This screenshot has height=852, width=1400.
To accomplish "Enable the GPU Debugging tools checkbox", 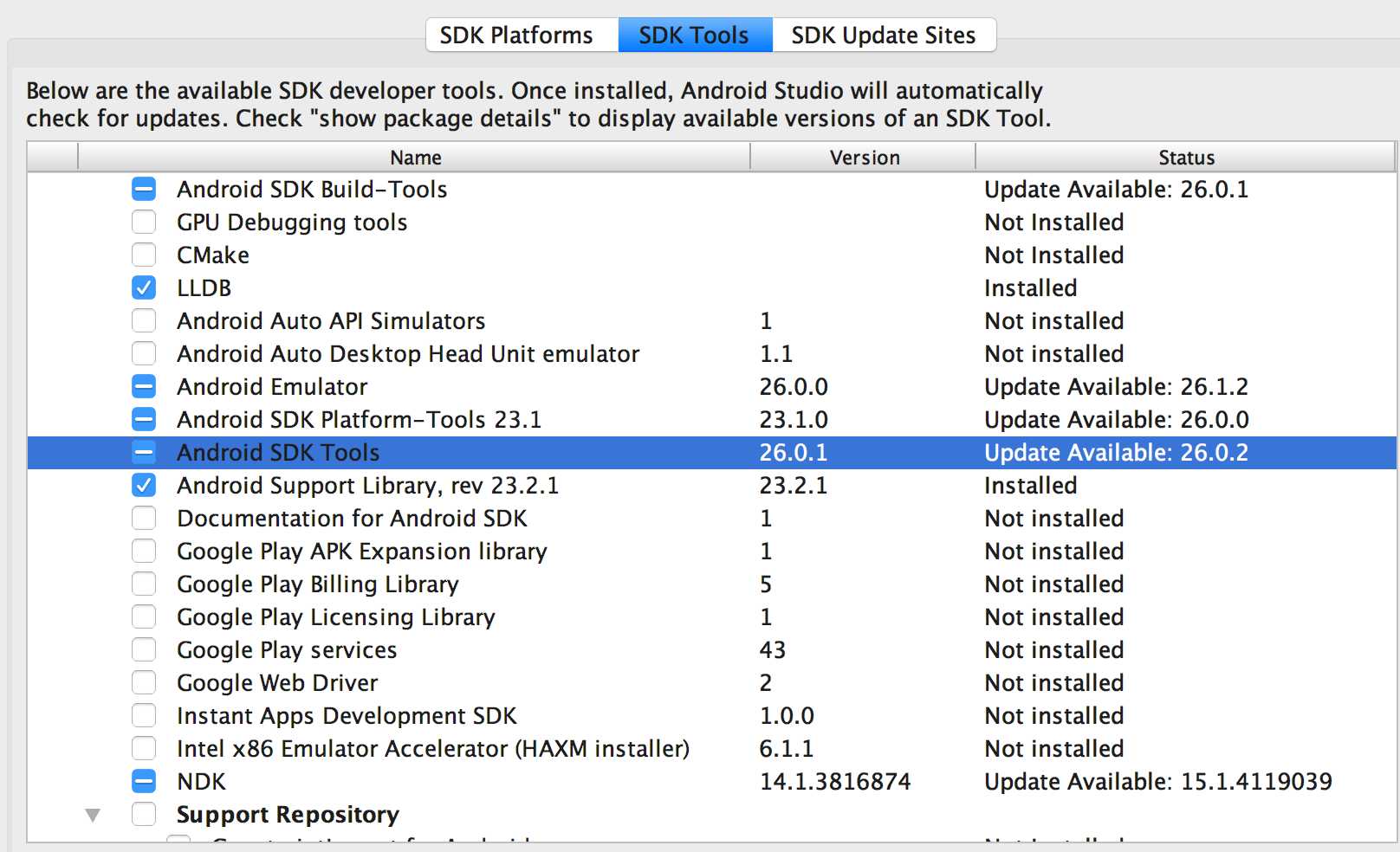I will tap(144, 223).
